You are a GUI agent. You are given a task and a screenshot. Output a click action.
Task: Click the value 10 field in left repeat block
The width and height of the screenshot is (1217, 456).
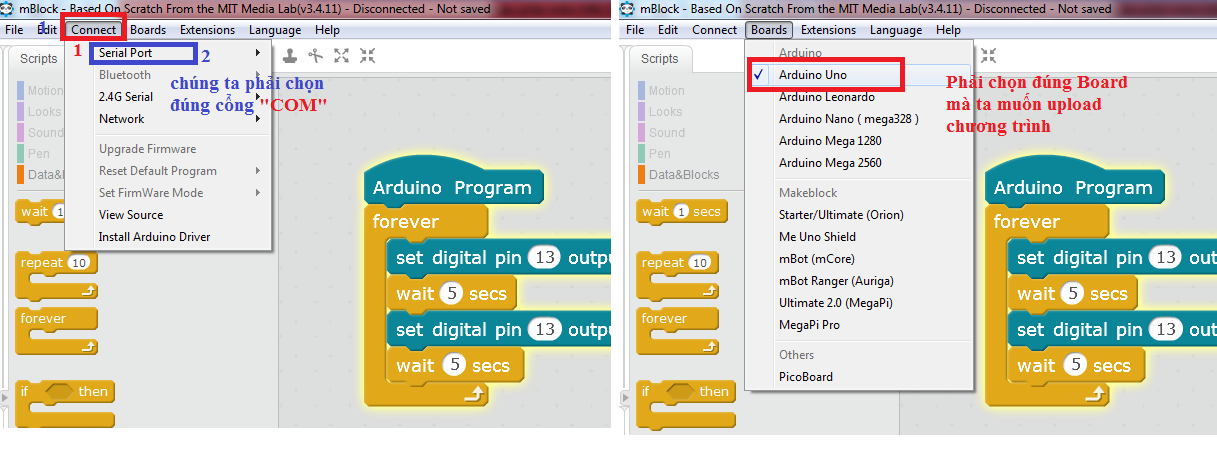pyautogui.click(x=79, y=263)
